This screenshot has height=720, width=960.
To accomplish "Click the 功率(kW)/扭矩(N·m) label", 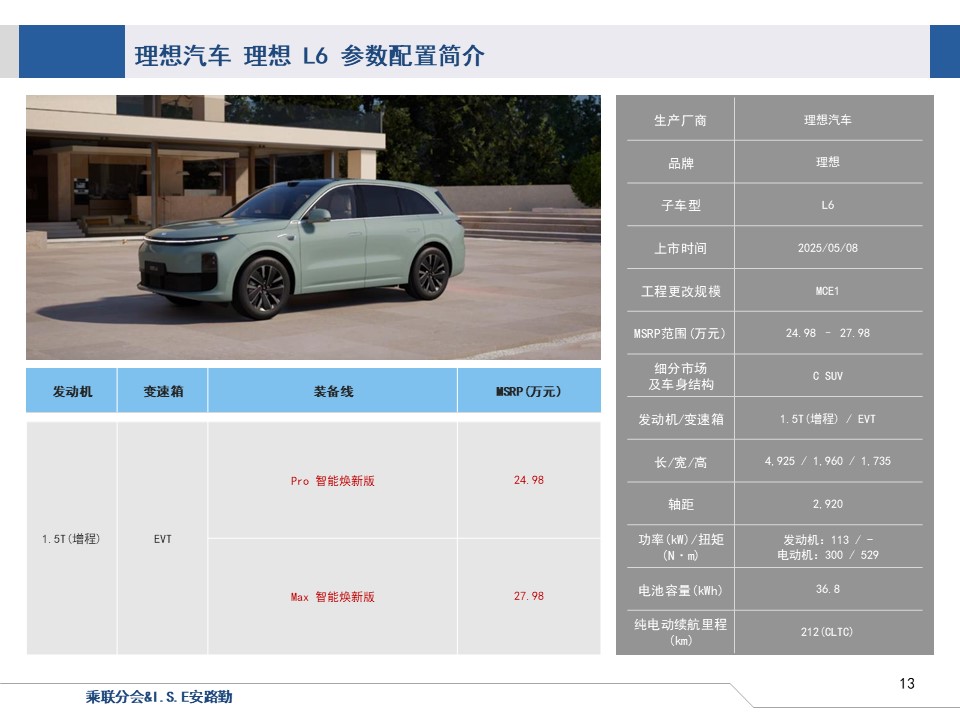I will pyautogui.click(x=681, y=547).
